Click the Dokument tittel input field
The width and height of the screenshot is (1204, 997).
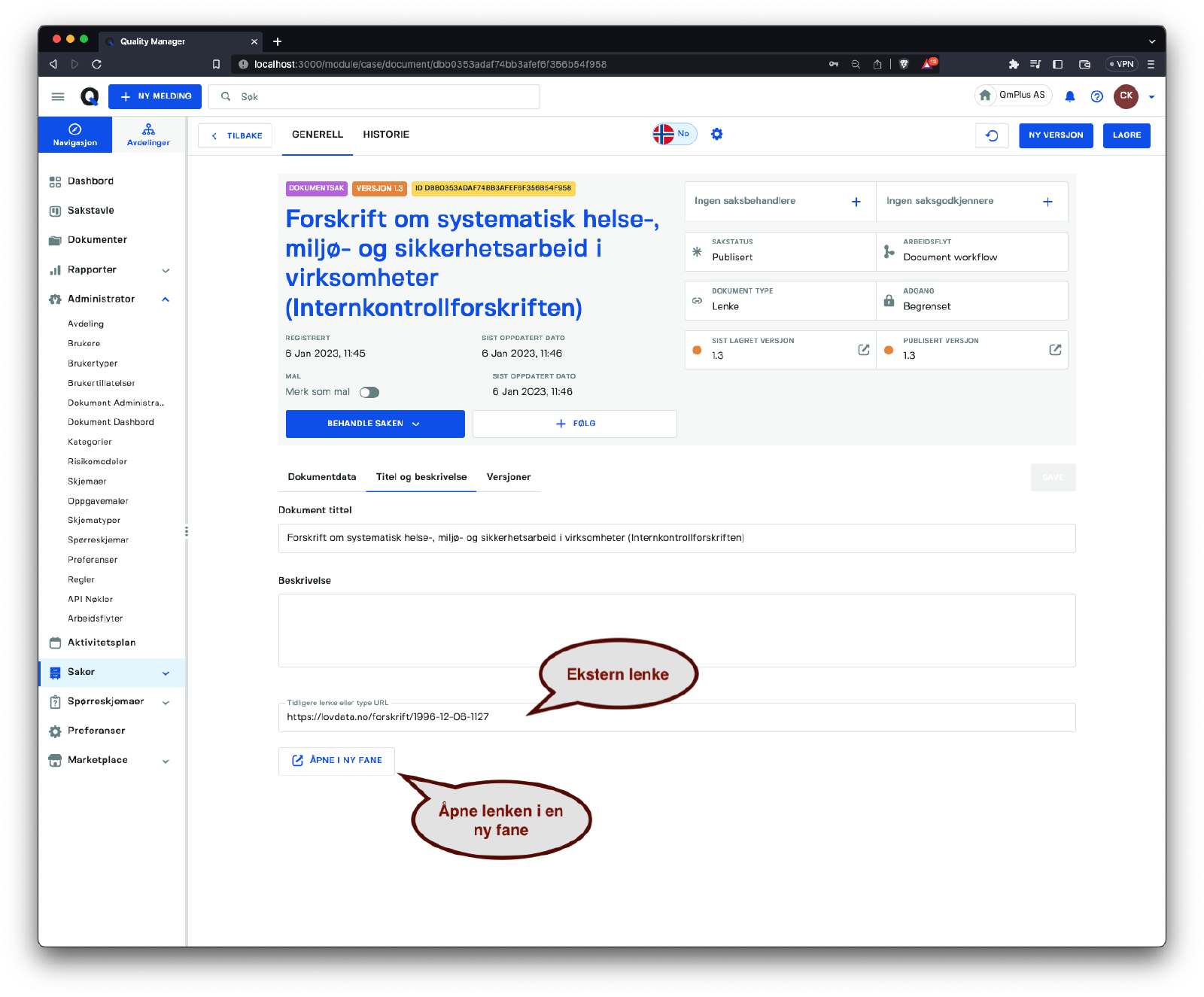click(676, 538)
